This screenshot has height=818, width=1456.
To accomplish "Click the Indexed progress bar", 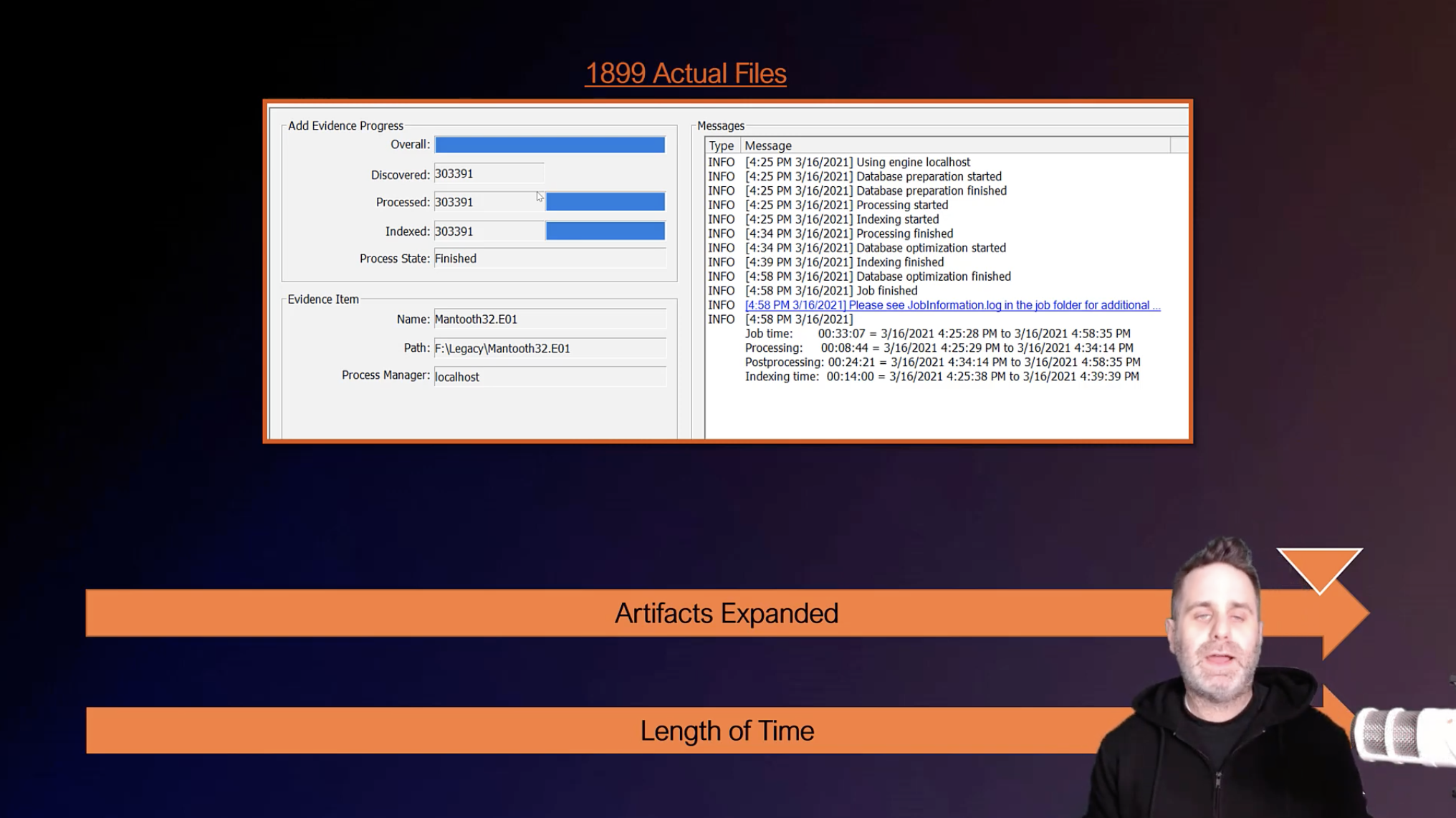I will 605,231.
